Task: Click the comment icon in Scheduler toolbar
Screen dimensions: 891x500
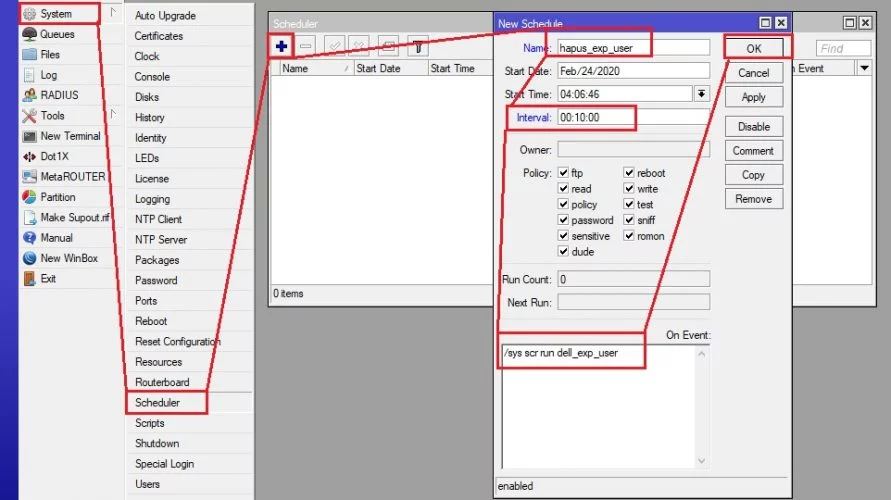Action: (389, 47)
